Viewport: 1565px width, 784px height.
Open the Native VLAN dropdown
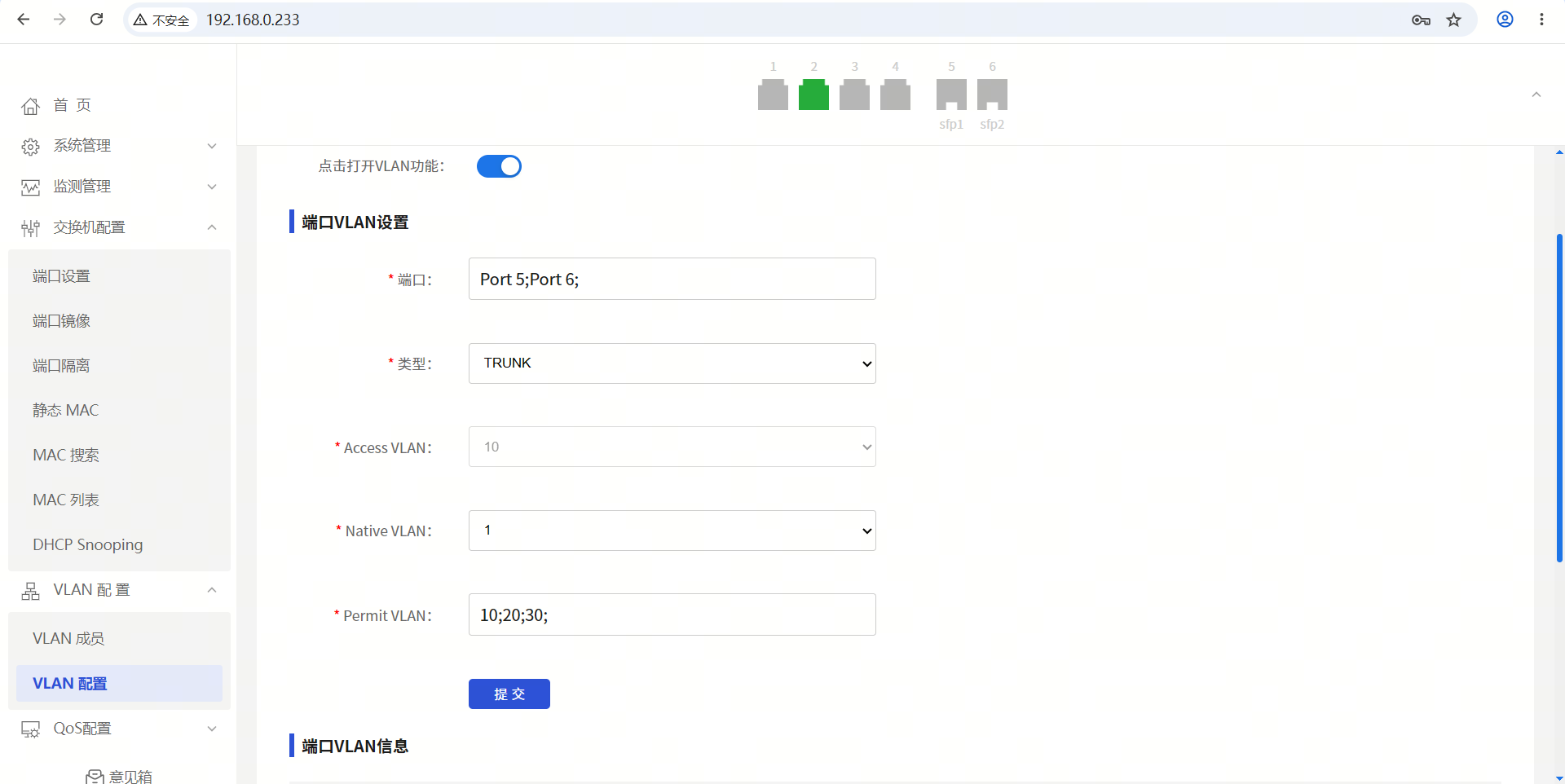[672, 531]
